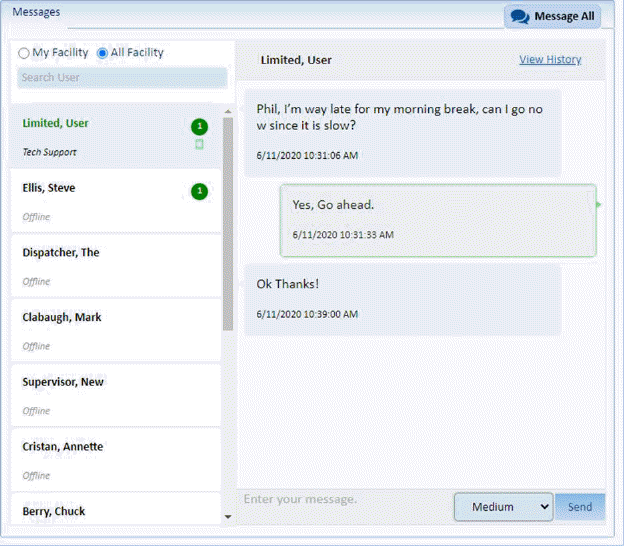
Task: Open chat with Supervisor, New
Action: [100, 394]
